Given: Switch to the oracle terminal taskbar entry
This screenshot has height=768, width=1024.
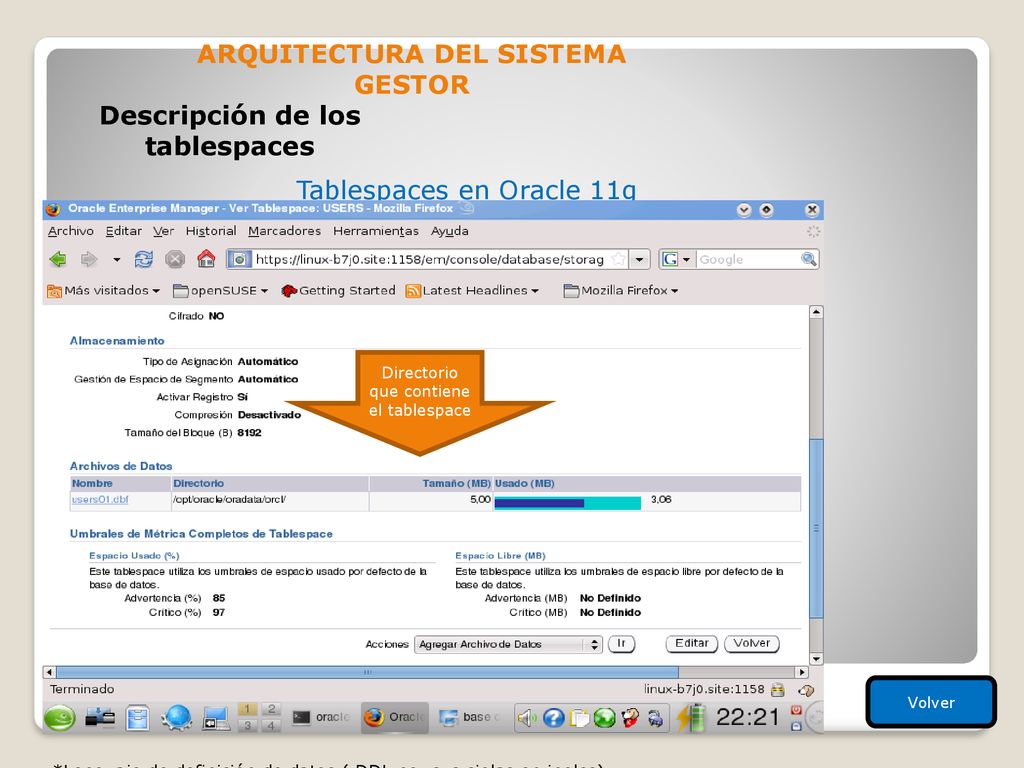Looking at the screenshot, I should point(321,718).
